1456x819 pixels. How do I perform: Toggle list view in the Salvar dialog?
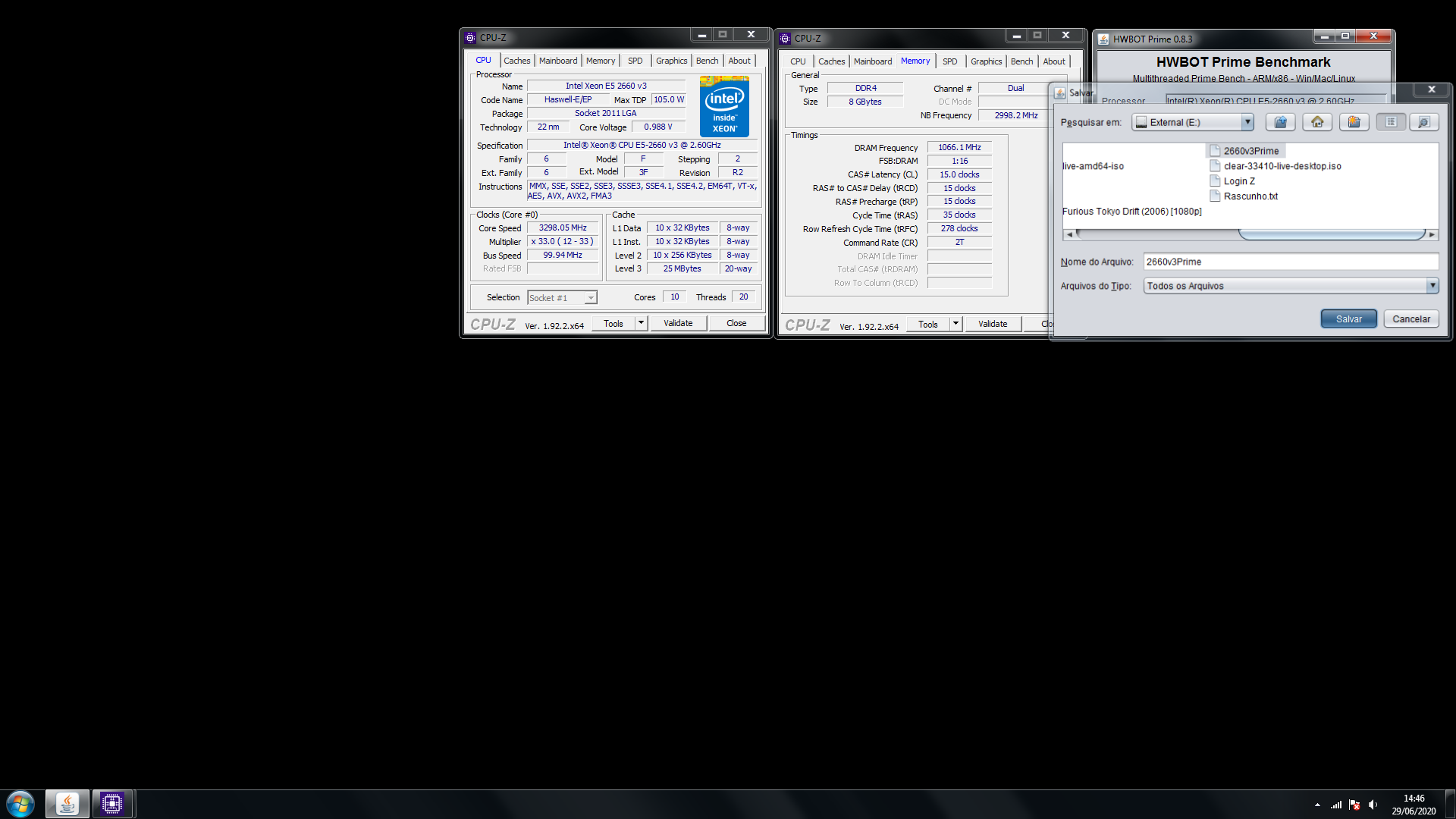pos(1391,122)
